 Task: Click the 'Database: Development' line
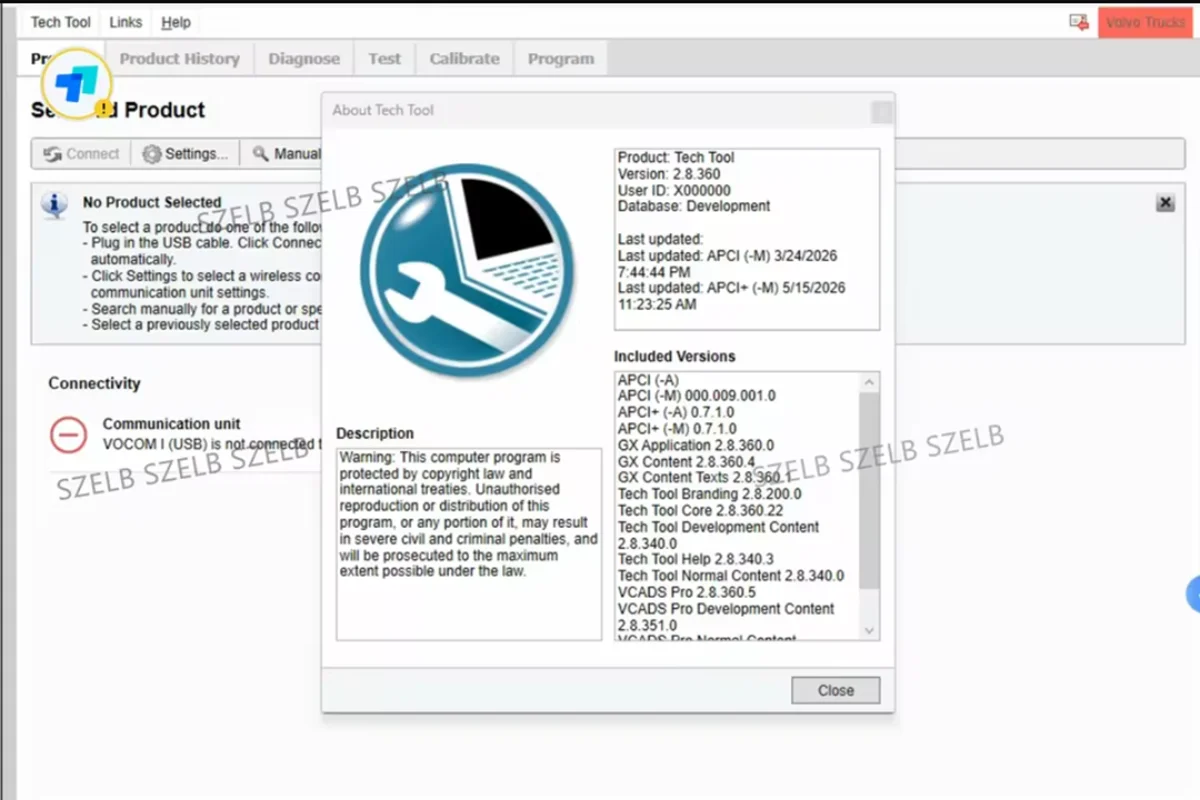click(694, 206)
